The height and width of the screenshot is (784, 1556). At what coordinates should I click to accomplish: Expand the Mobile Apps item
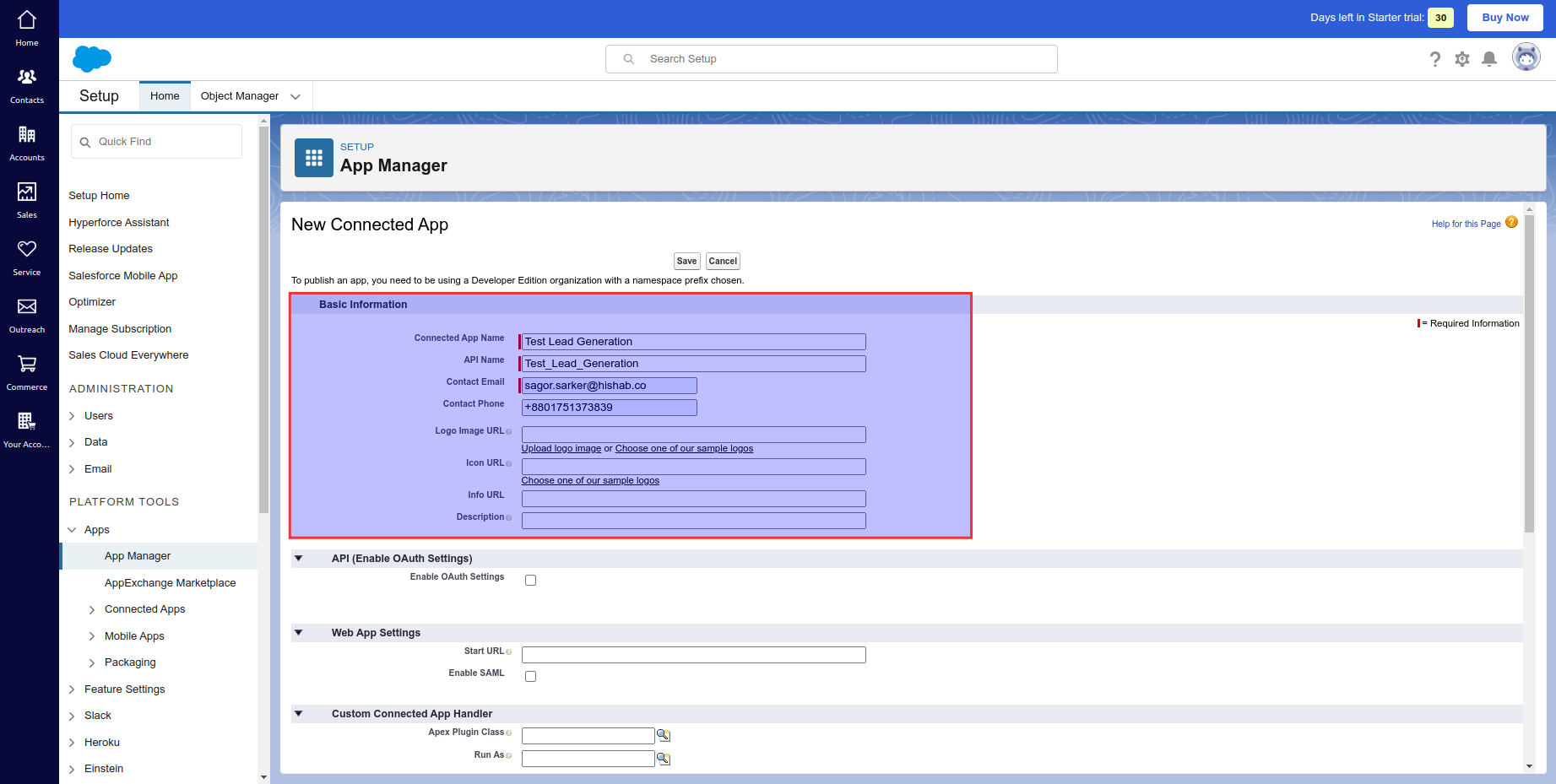coord(92,636)
